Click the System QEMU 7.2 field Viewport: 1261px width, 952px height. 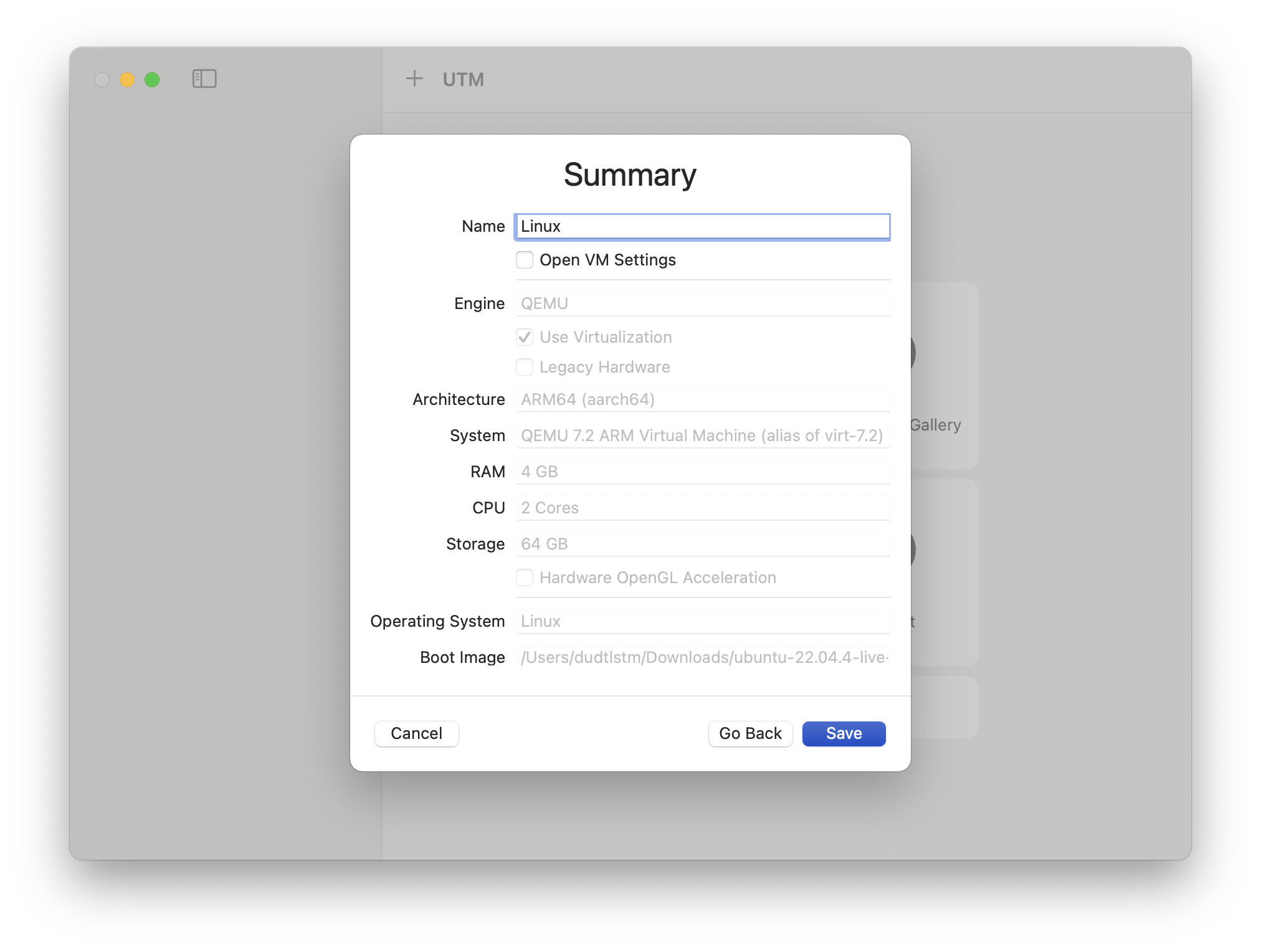tap(702, 436)
